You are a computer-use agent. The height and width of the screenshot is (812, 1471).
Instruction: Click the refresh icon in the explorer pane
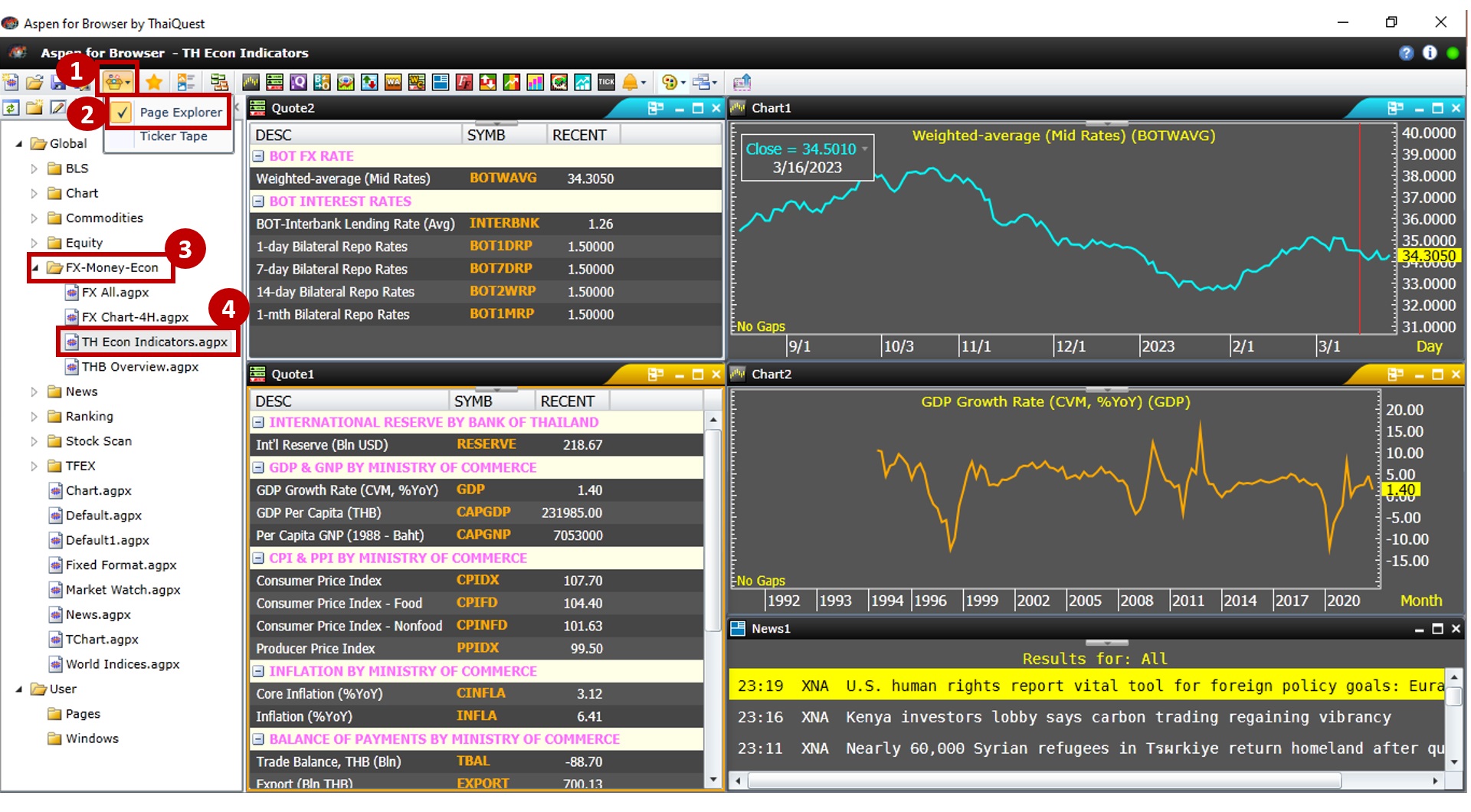[11, 108]
